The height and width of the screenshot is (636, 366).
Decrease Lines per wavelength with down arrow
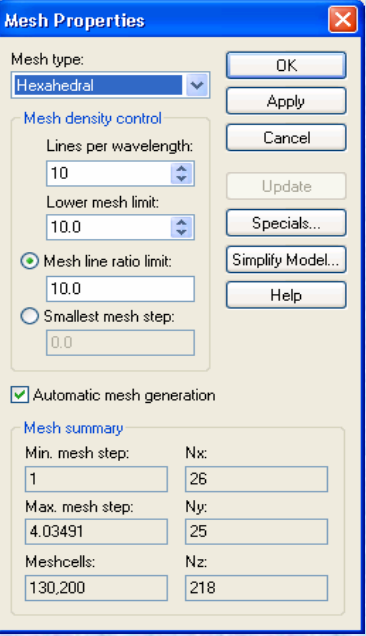tap(181, 178)
